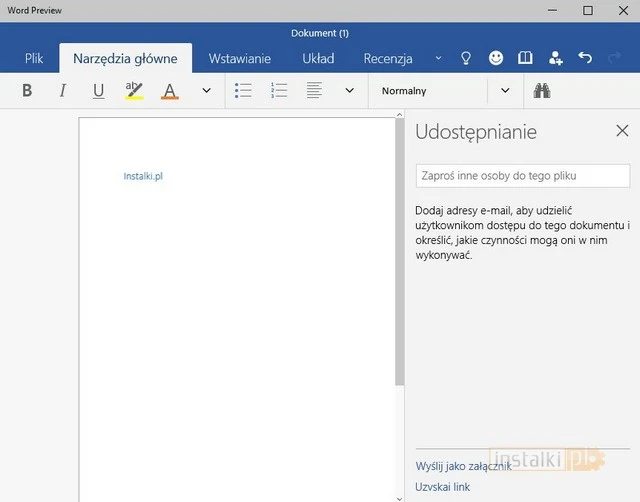Click scrollbar up arrow
Viewport: 640px width, 502px height.
pos(400,115)
